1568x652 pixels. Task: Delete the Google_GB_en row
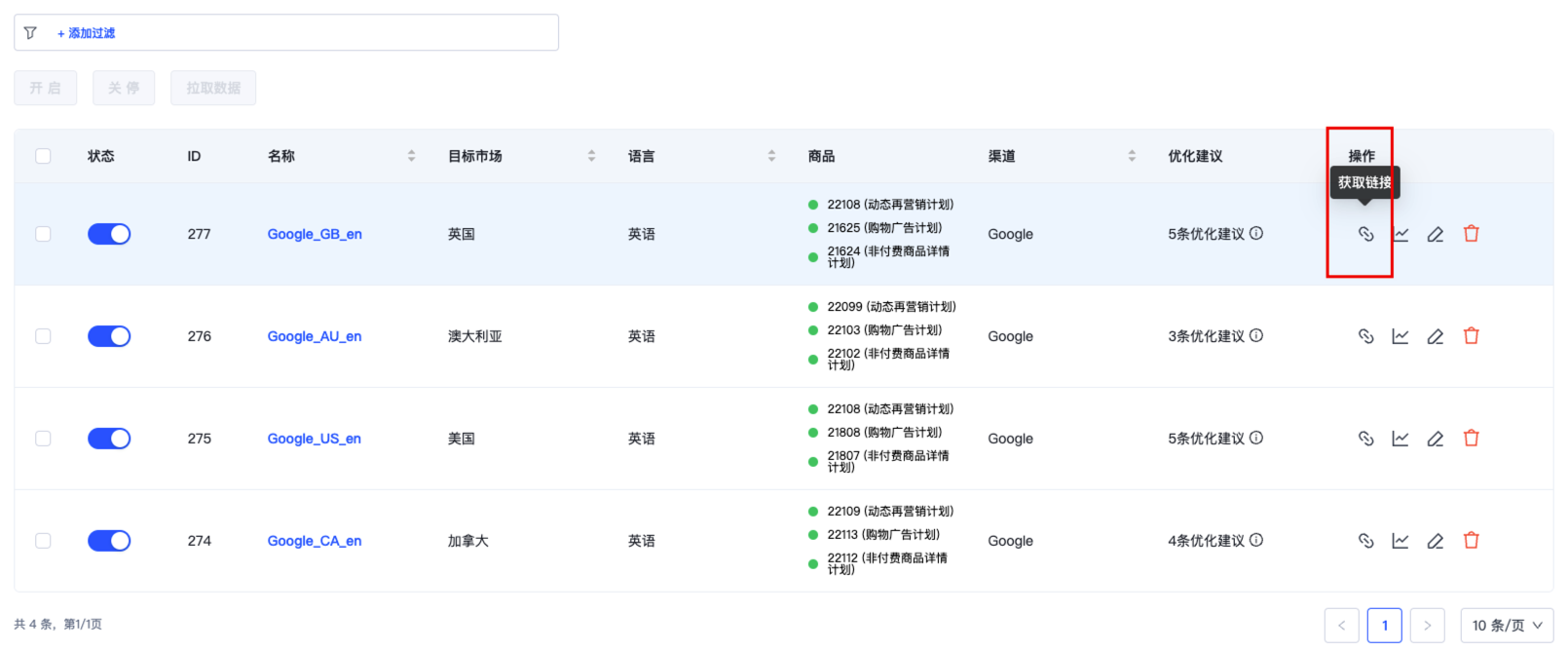[1471, 234]
